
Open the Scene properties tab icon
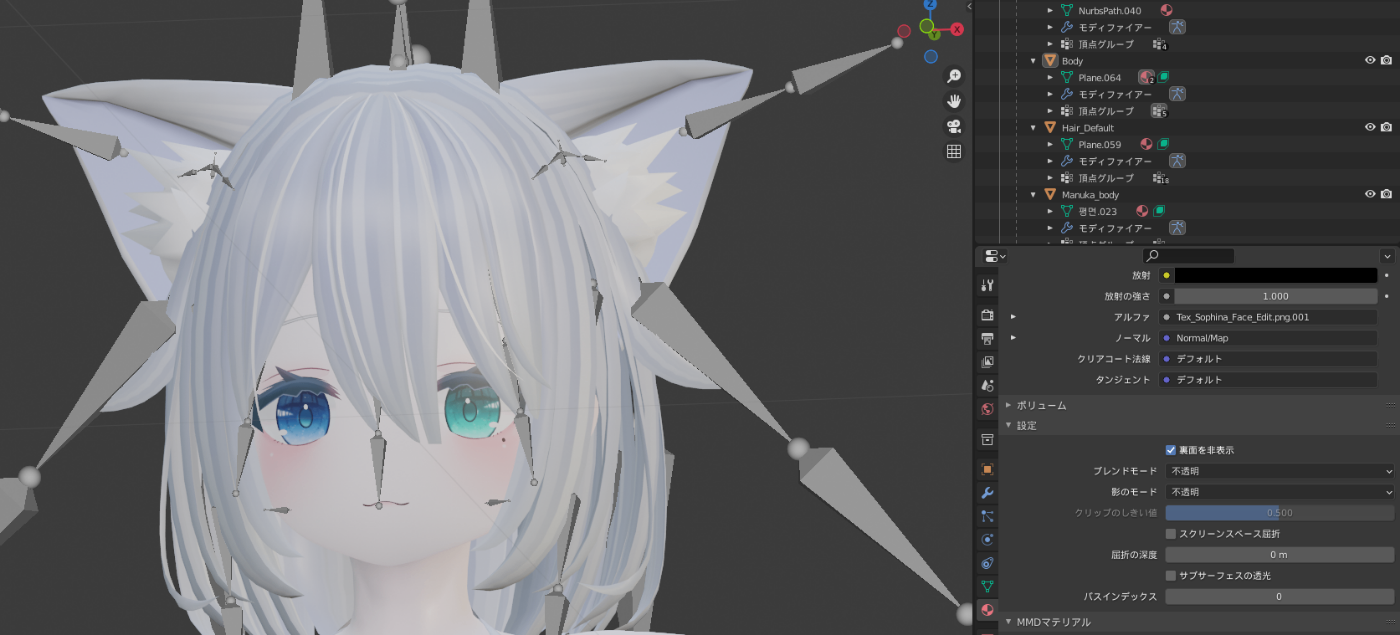pos(987,385)
